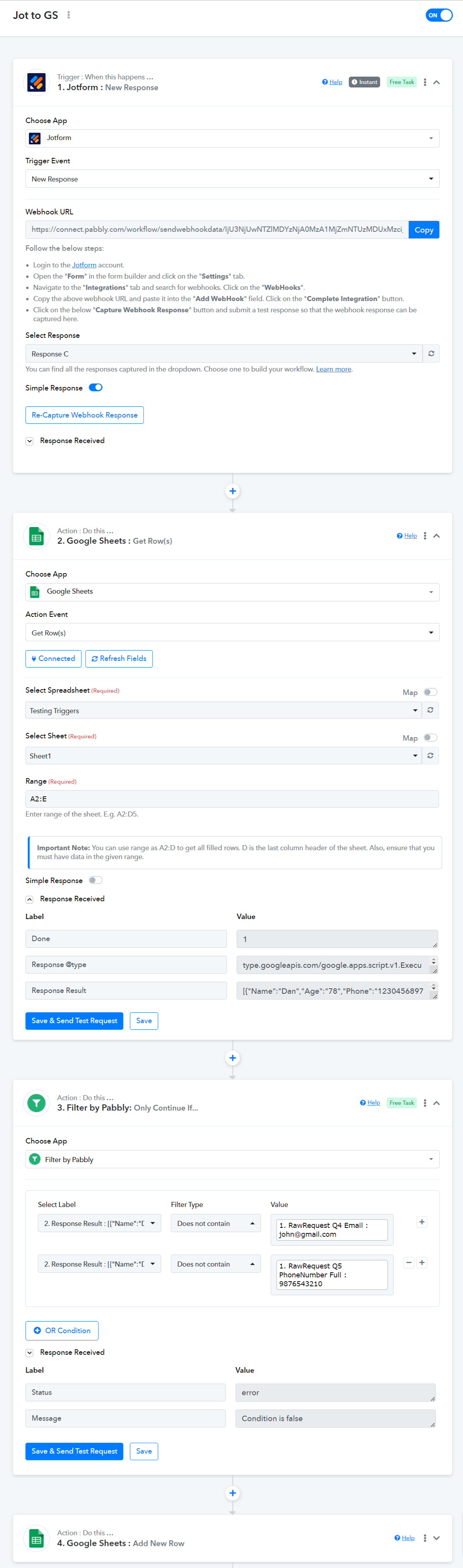Refresh the Select Response dropdown list

431,354
